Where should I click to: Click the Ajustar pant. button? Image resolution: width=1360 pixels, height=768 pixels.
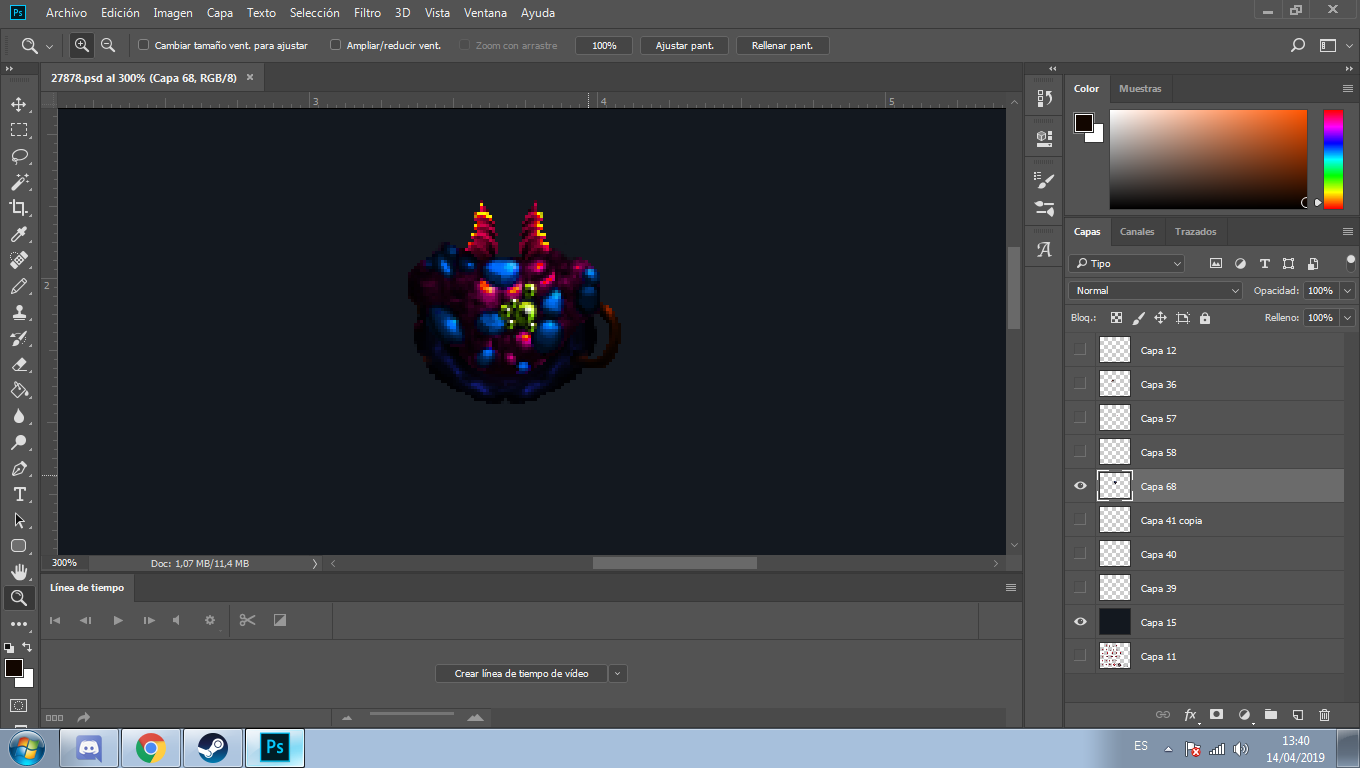point(685,46)
